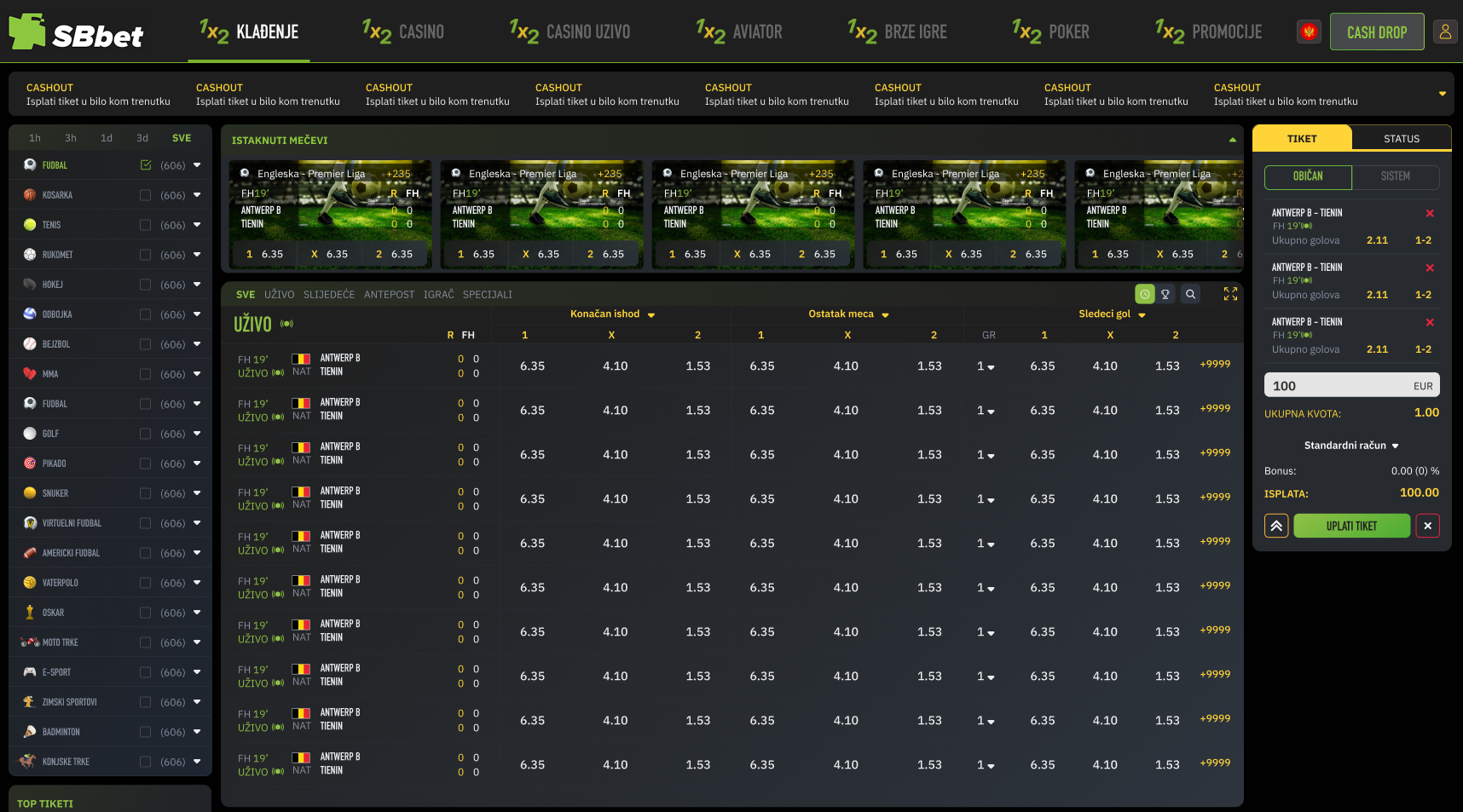Screen dimensions: 1463x812
Task: Collapse the Istaknuti Mečevi section
Action: pyautogui.click(x=1232, y=140)
